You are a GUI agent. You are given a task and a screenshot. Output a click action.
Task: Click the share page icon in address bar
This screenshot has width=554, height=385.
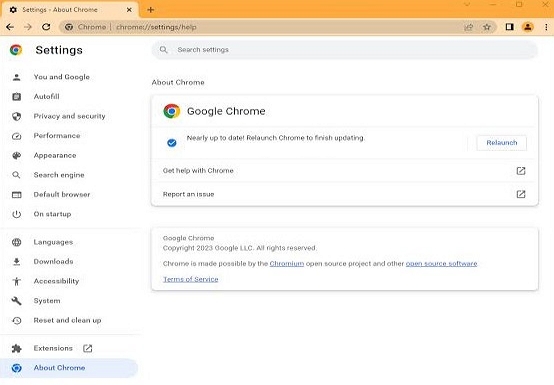468,27
